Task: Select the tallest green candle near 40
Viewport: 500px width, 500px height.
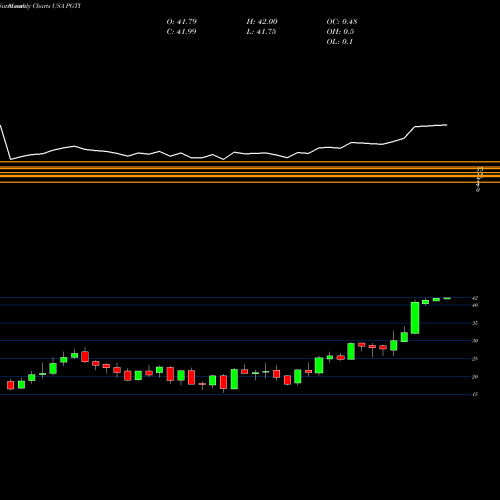Action: pos(415,317)
